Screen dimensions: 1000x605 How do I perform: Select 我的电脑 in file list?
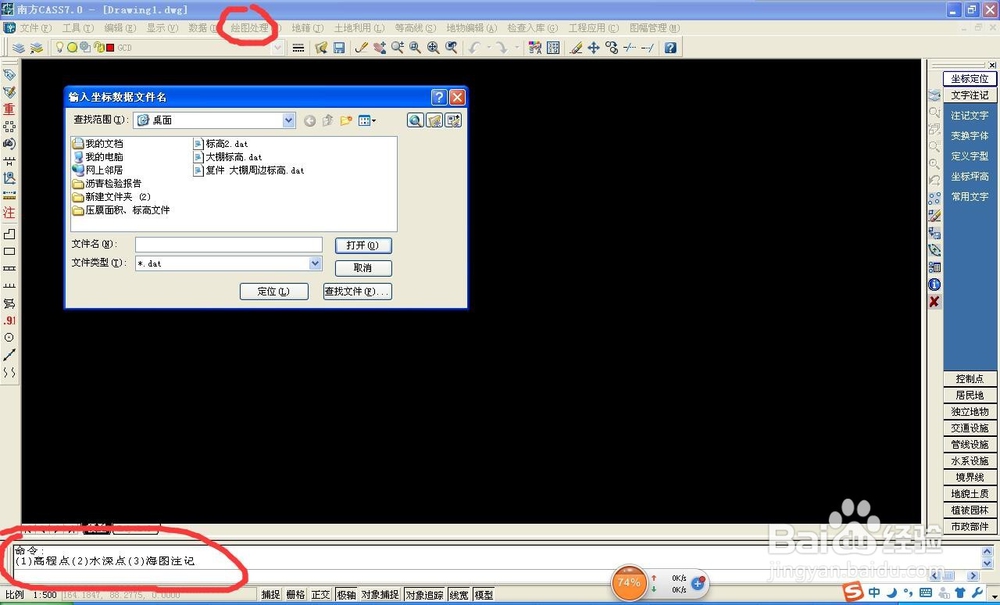click(x=98, y=157)
